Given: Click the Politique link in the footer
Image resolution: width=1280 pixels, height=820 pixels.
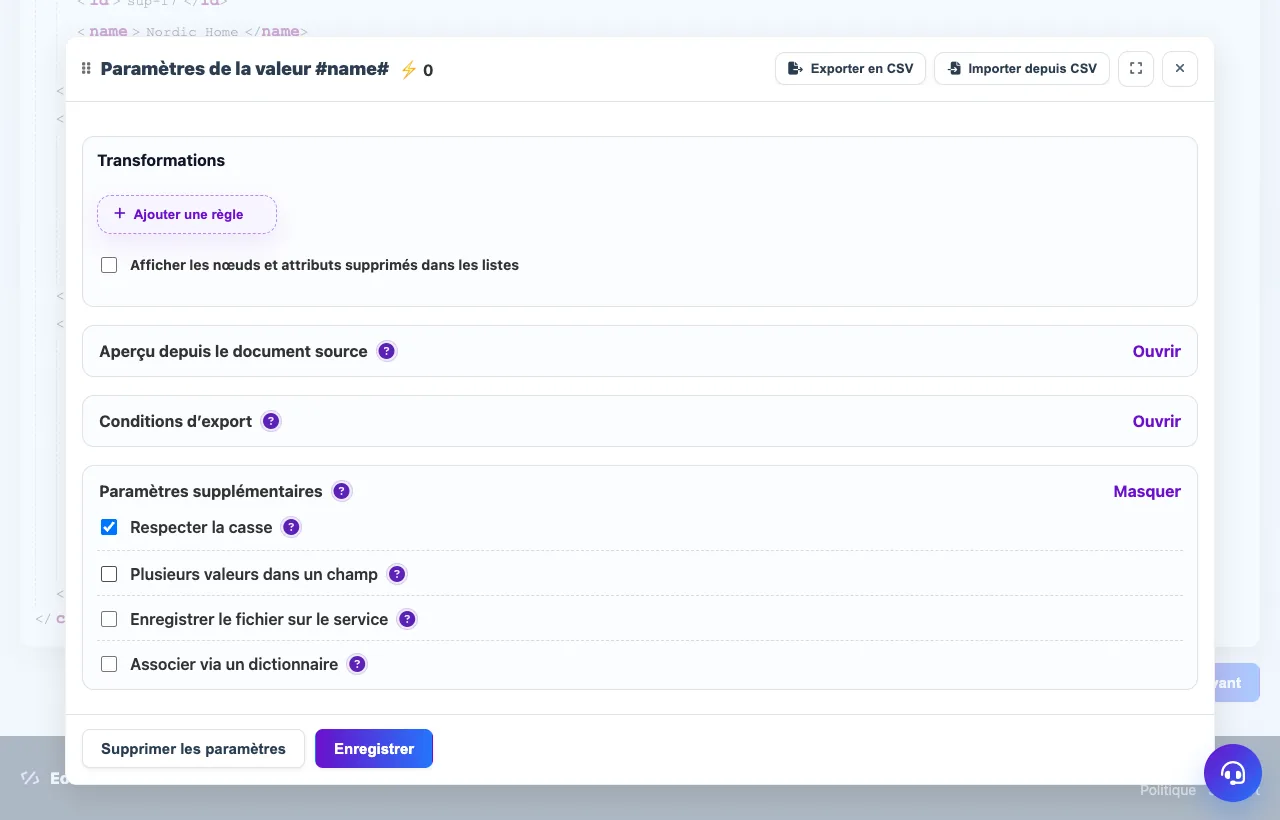Looking at the screenshot, I should click(x=1168, y=790).
